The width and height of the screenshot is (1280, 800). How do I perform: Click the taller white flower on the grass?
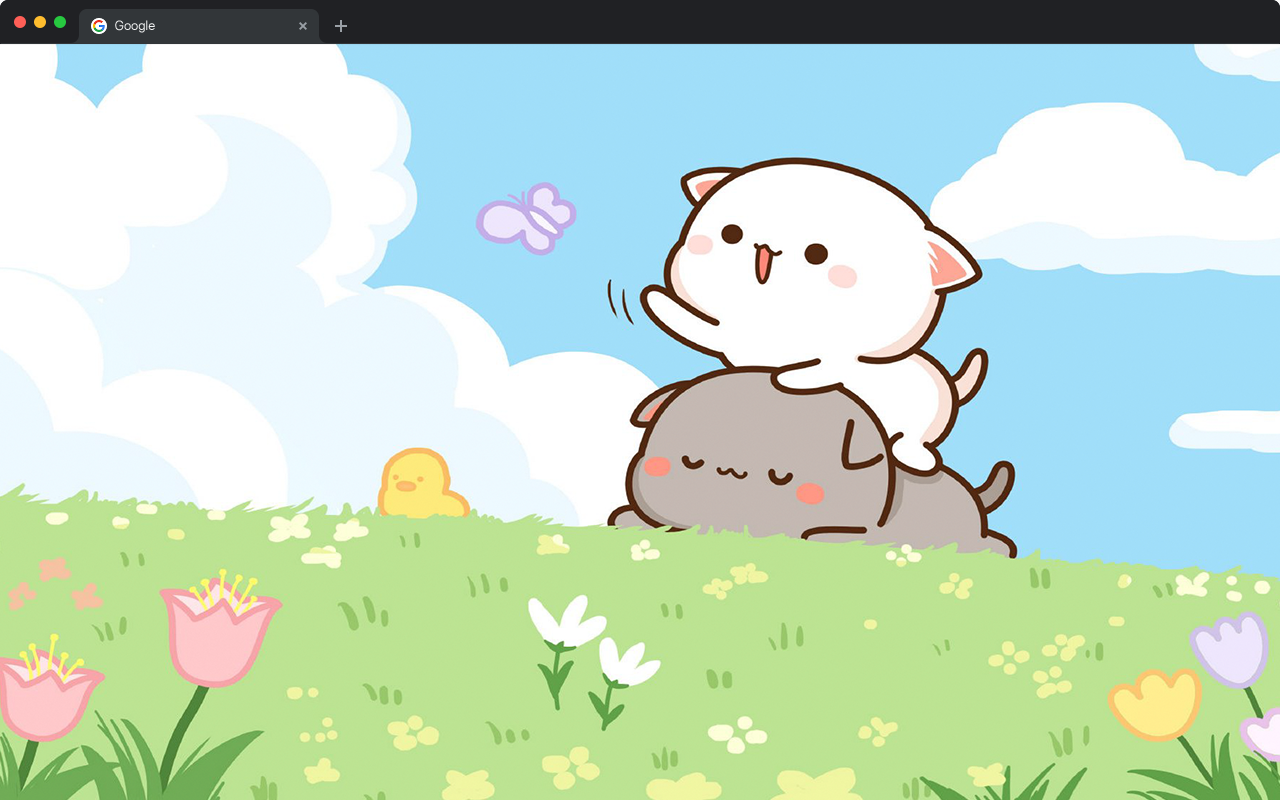564,622
